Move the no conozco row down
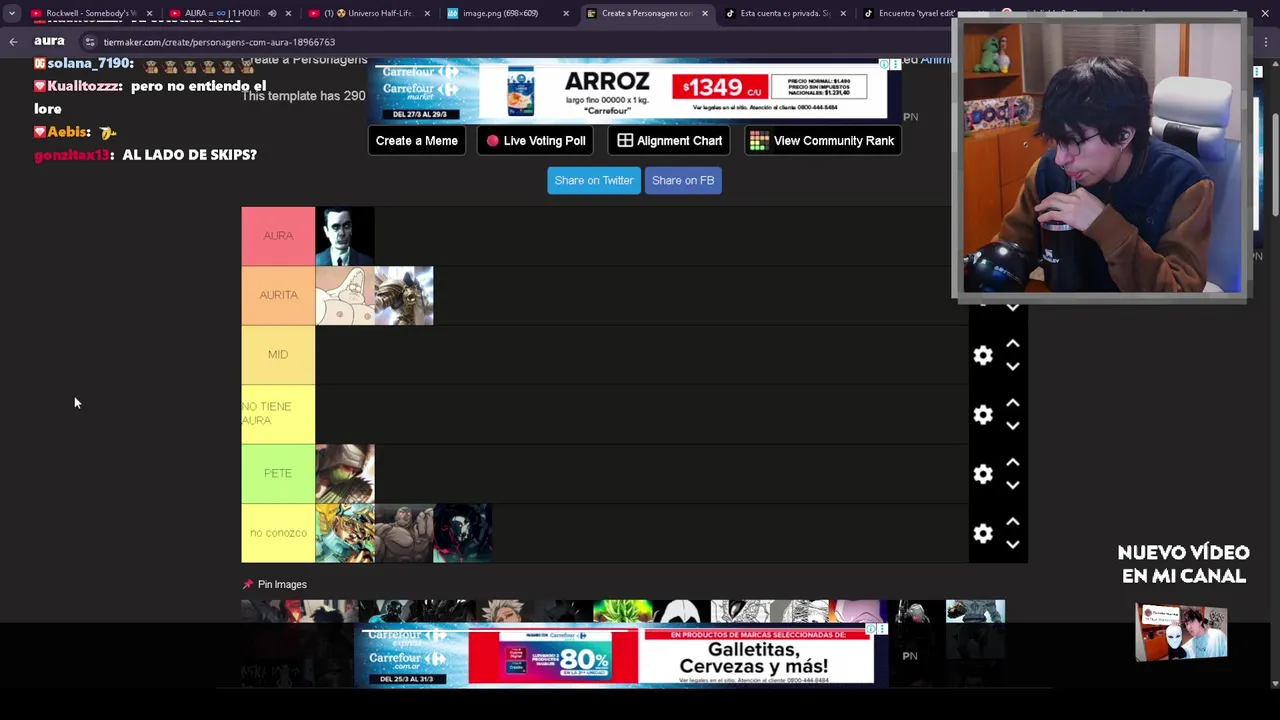1280x720 pixels. click(x=1012, y=545)
